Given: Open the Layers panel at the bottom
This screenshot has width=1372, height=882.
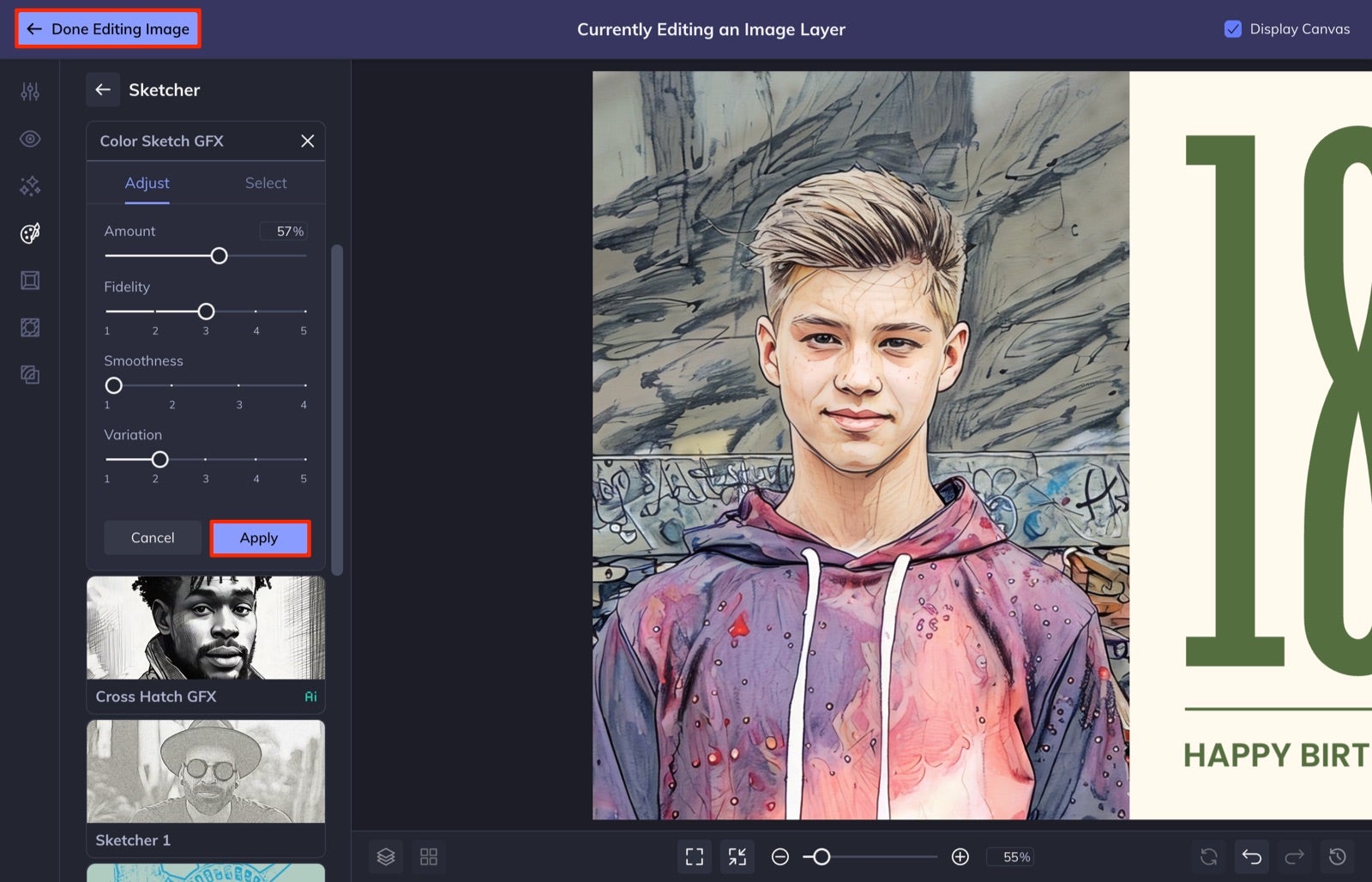Looking at the screenshot, I should click(386, 856).
